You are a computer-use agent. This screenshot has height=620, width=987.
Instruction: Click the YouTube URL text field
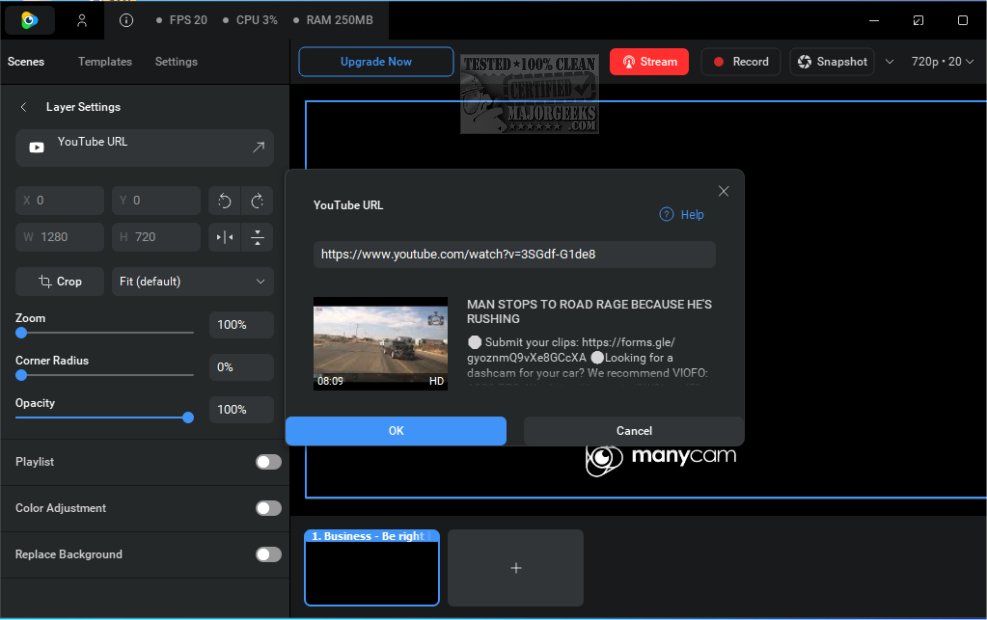tap(514, 254)
